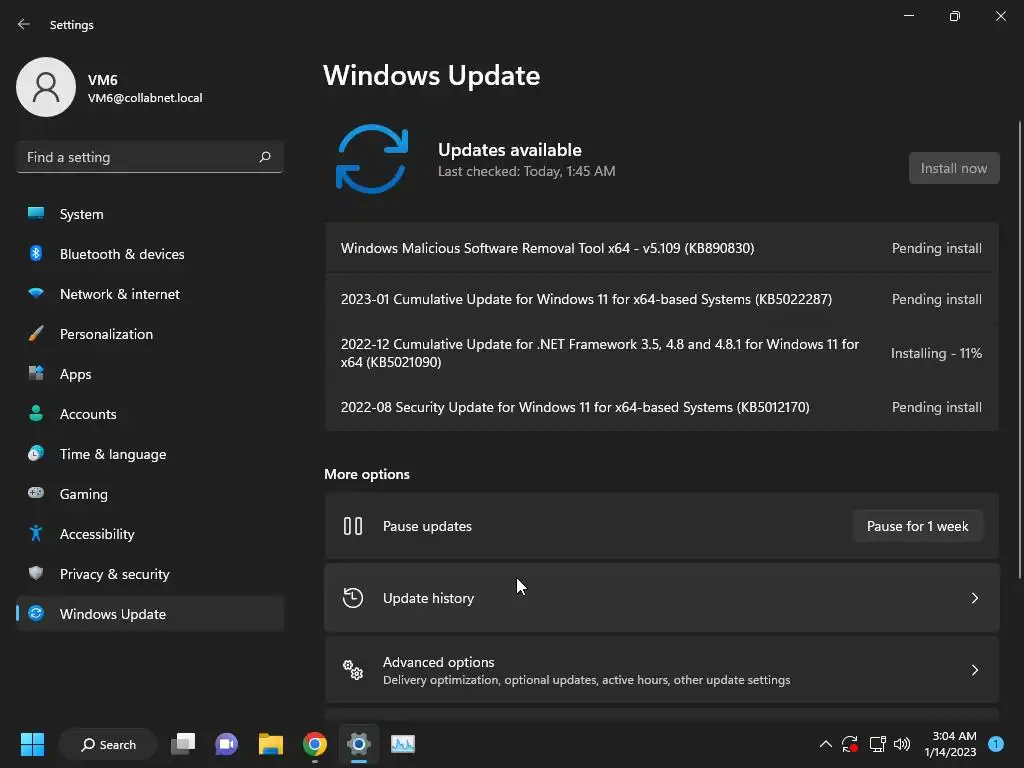Select the 2023-01 Cumulative Update KB5022287 entry

(662, 299)
